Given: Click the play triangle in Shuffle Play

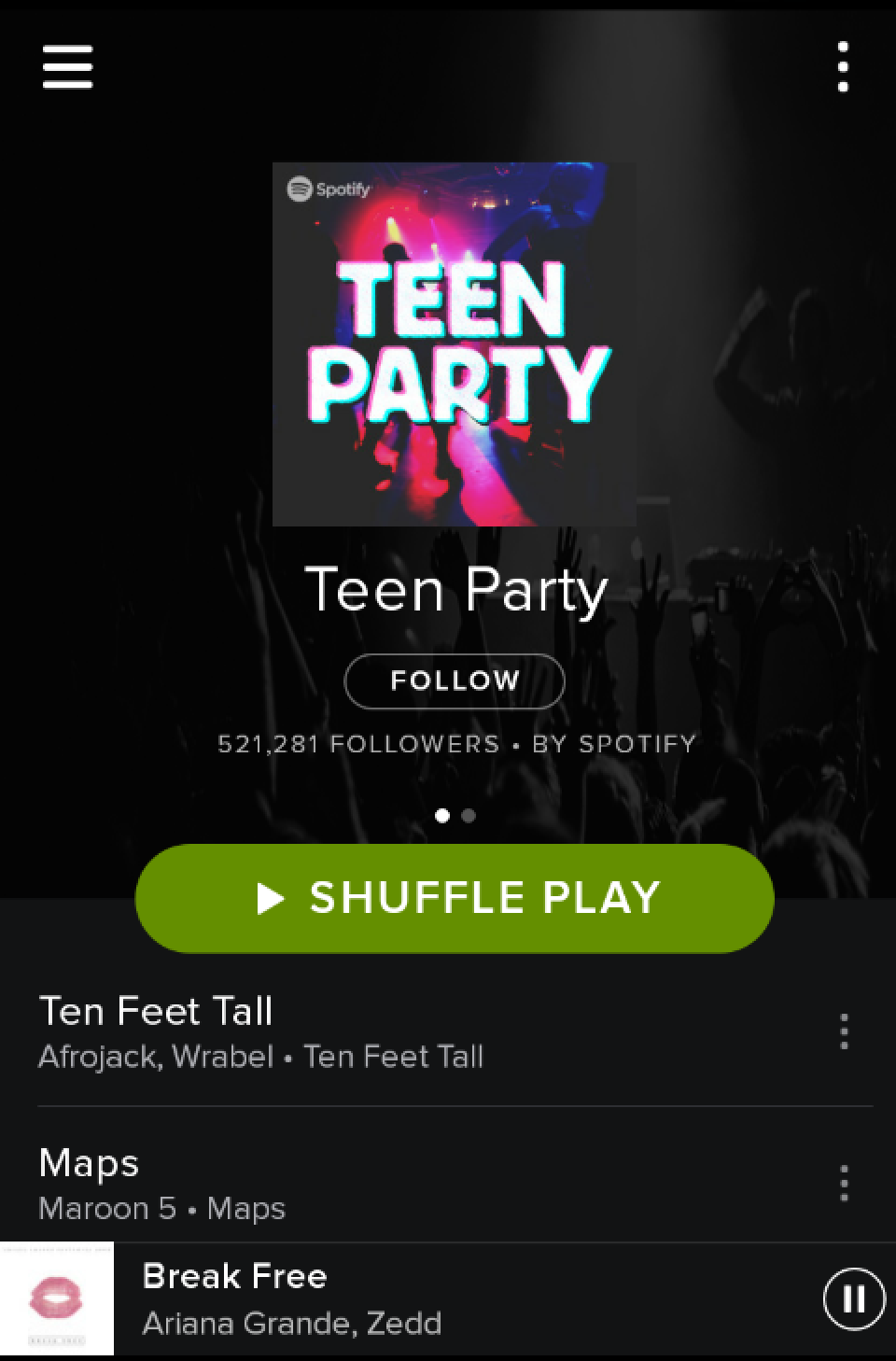Looking at the screenshot, I should tap(270, 898).
